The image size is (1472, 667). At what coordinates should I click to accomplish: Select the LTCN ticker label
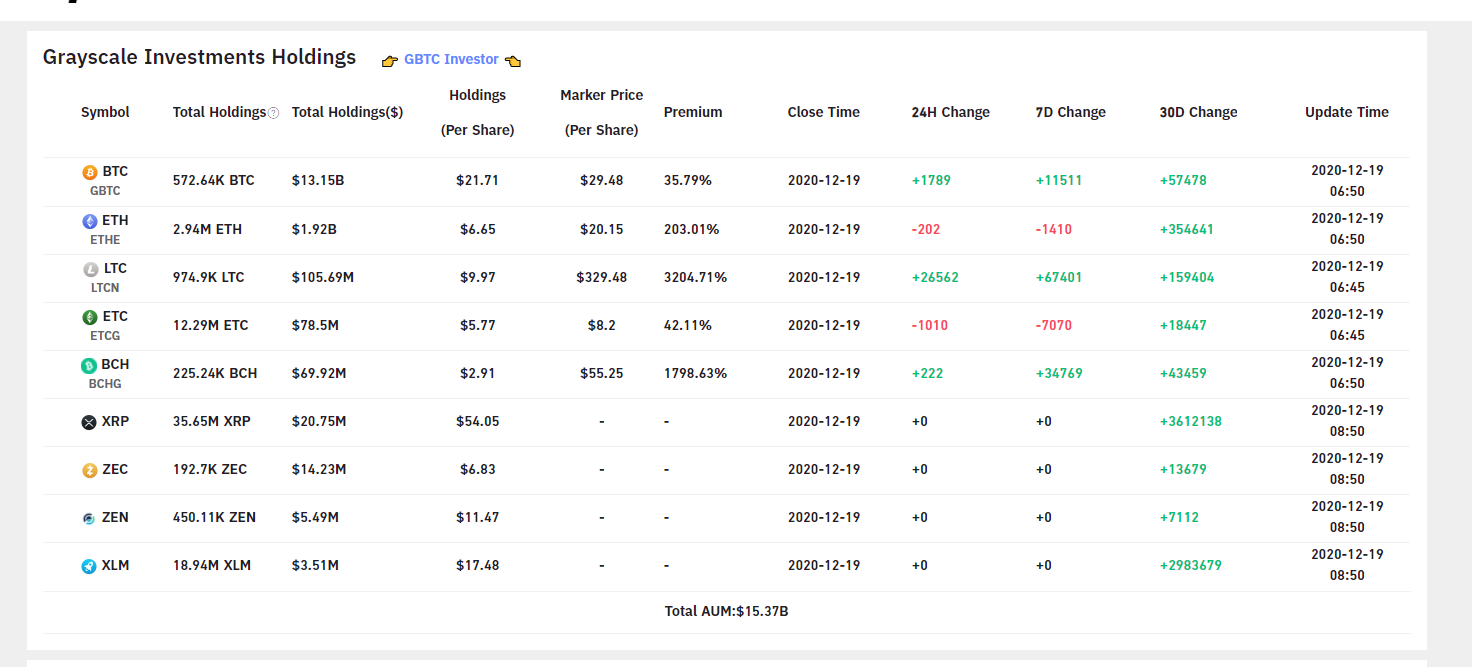pos(105,287)
